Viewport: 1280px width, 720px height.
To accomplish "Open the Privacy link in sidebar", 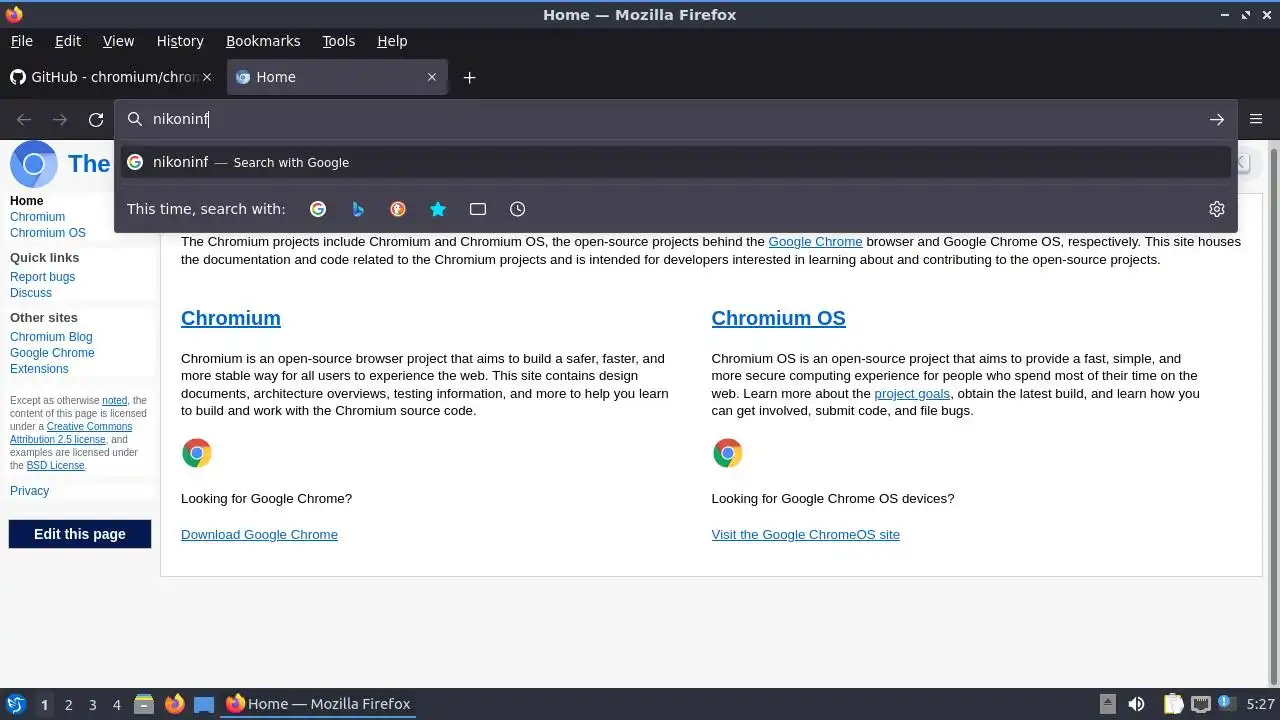I will tap(29, 491).
